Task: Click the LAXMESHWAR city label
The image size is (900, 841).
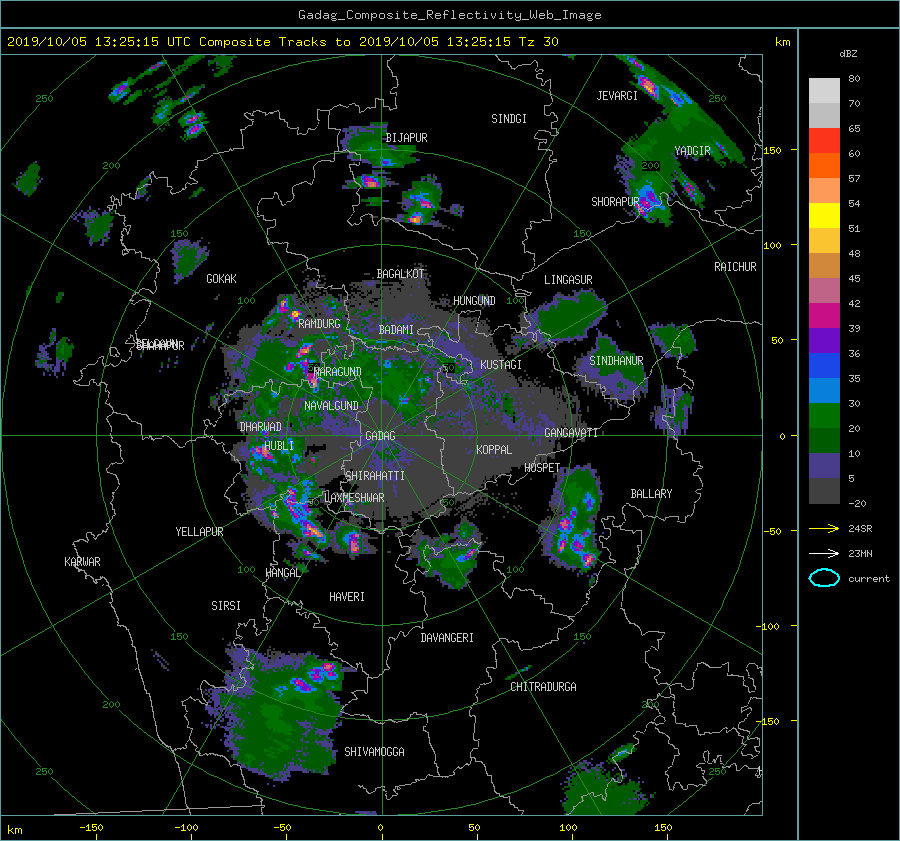Action: point(354,498)
